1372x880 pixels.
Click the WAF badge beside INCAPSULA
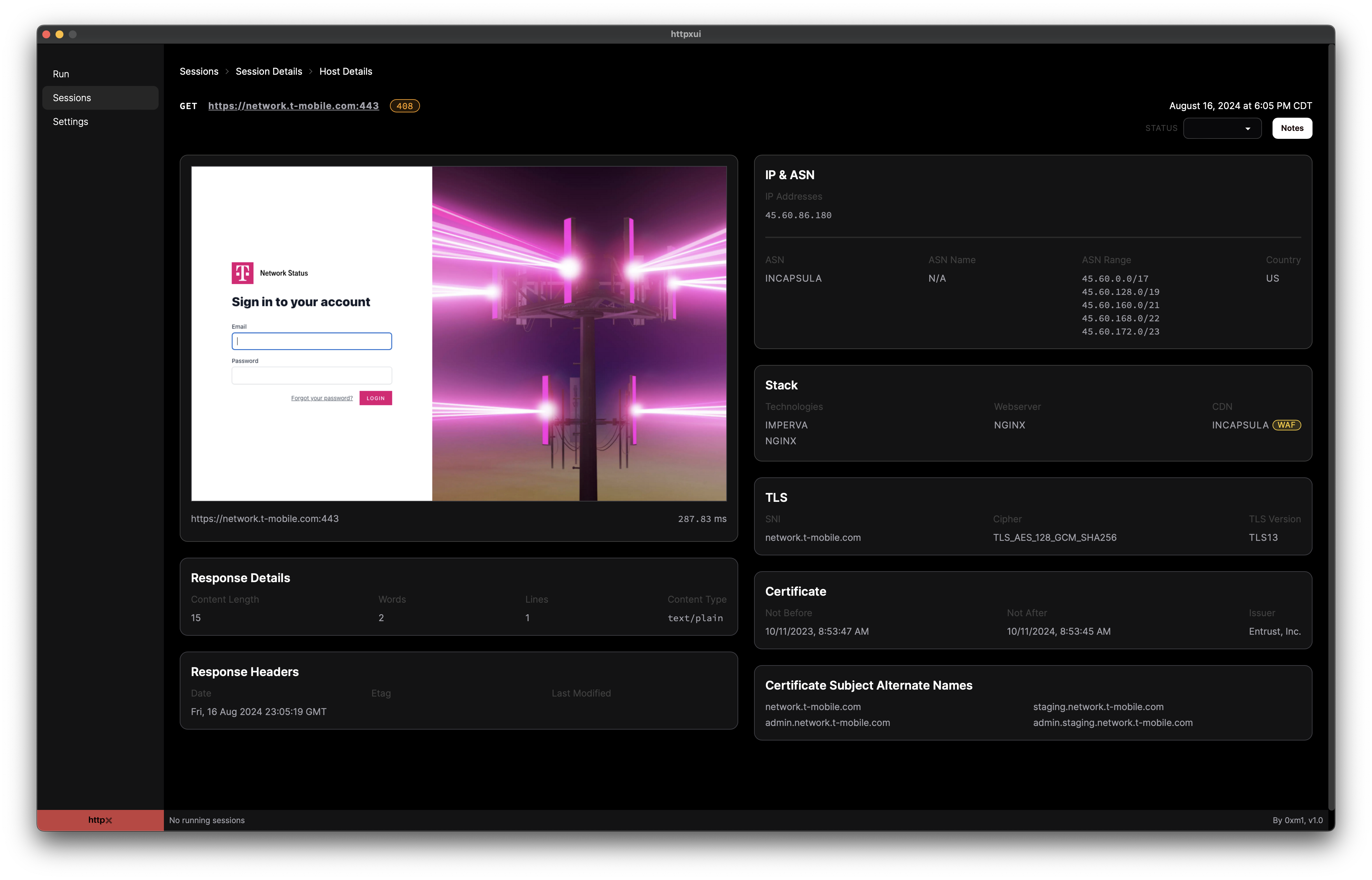(x=1286, y=425)
